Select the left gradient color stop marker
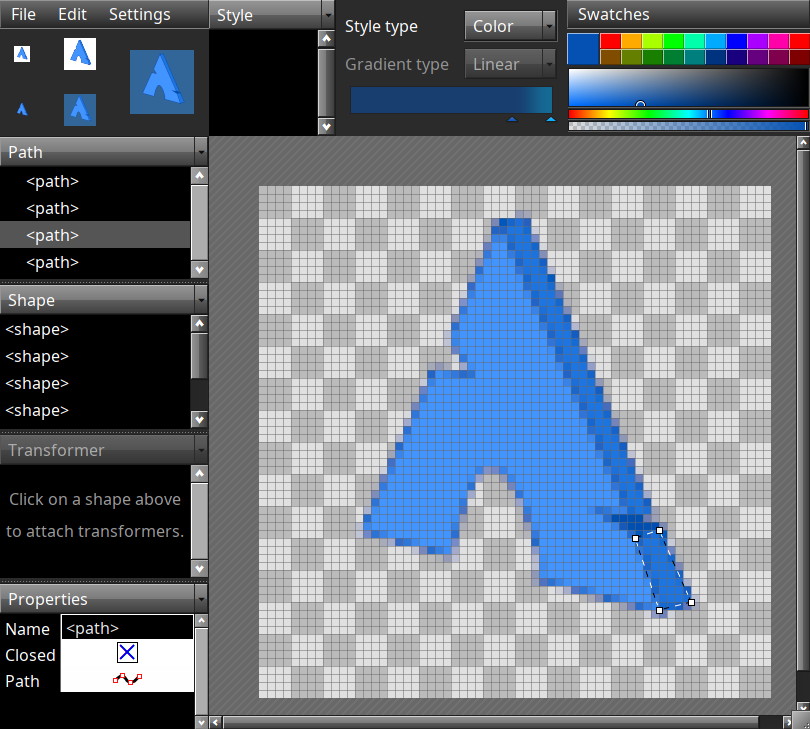The width and height of the screenshot is (810, 729). pos(512,119)
